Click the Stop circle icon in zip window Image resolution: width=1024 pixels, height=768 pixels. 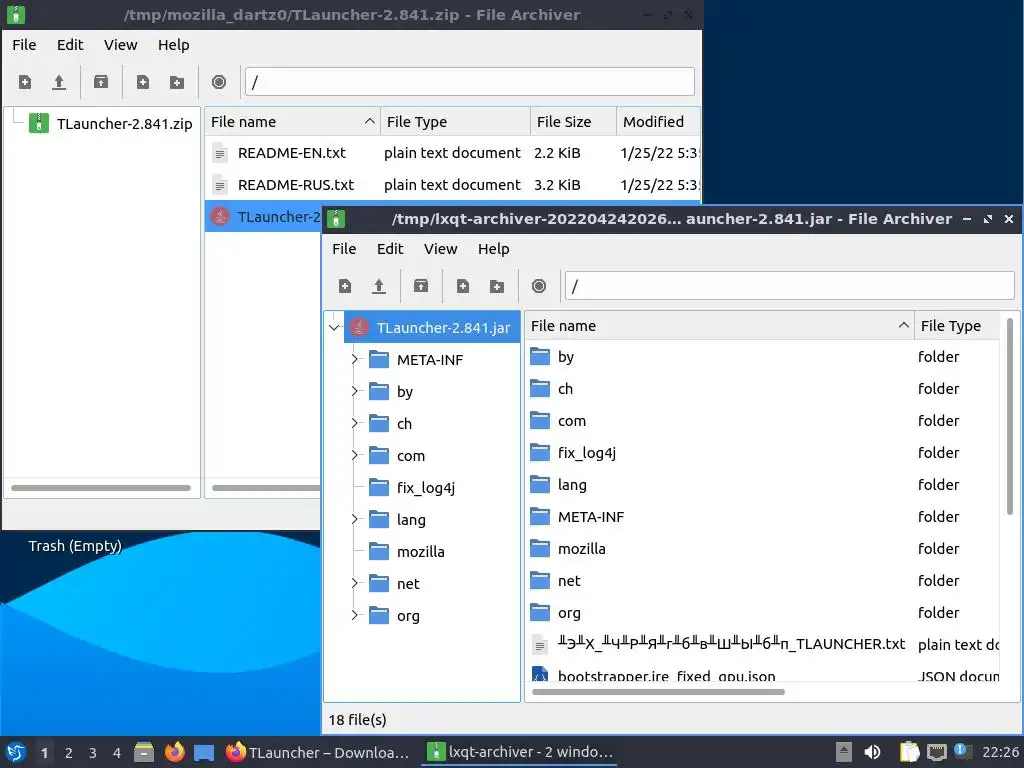pyautogui.click(x=219, y=82)
